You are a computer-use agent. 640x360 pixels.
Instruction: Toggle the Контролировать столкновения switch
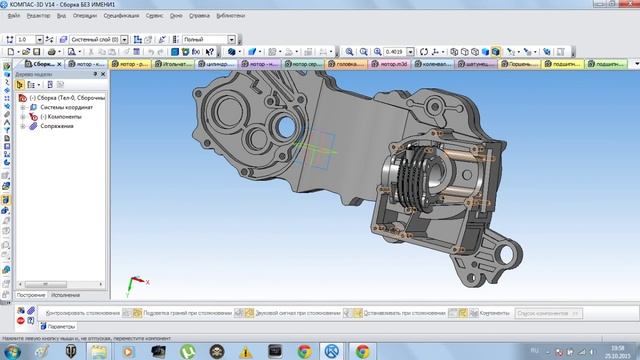coord(132,313)
